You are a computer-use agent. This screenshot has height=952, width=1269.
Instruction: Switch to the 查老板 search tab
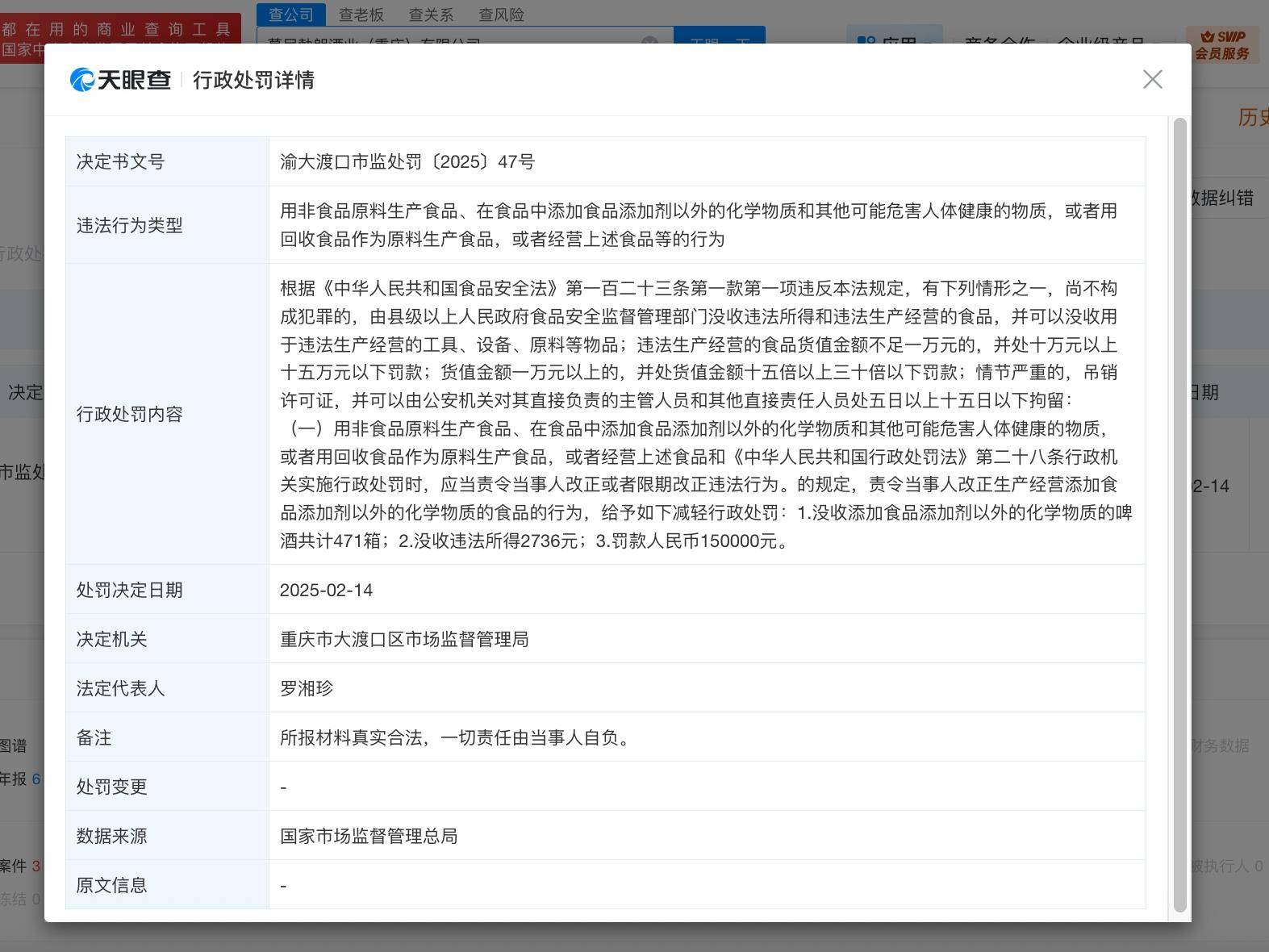[x=361, y=15]
